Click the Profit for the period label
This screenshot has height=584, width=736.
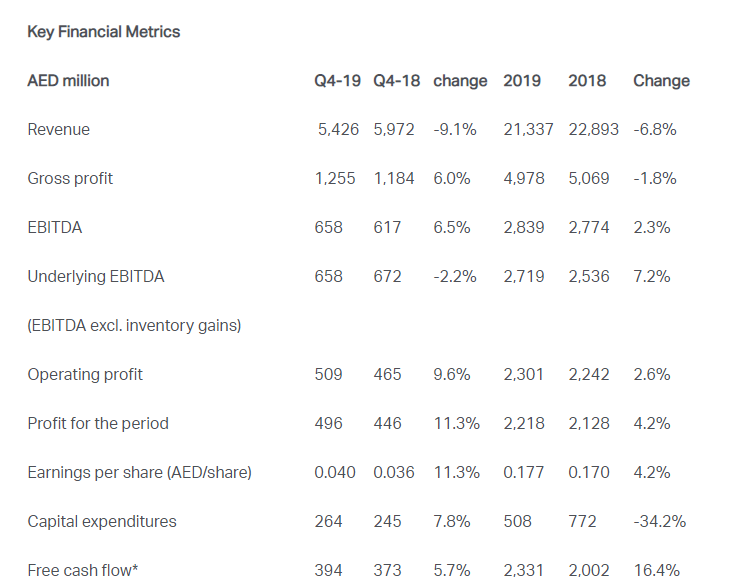(98, 424)
